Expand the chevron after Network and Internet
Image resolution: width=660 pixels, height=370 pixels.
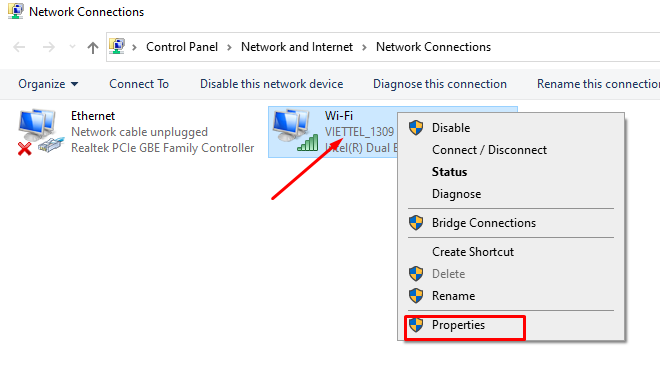(365, 47)
